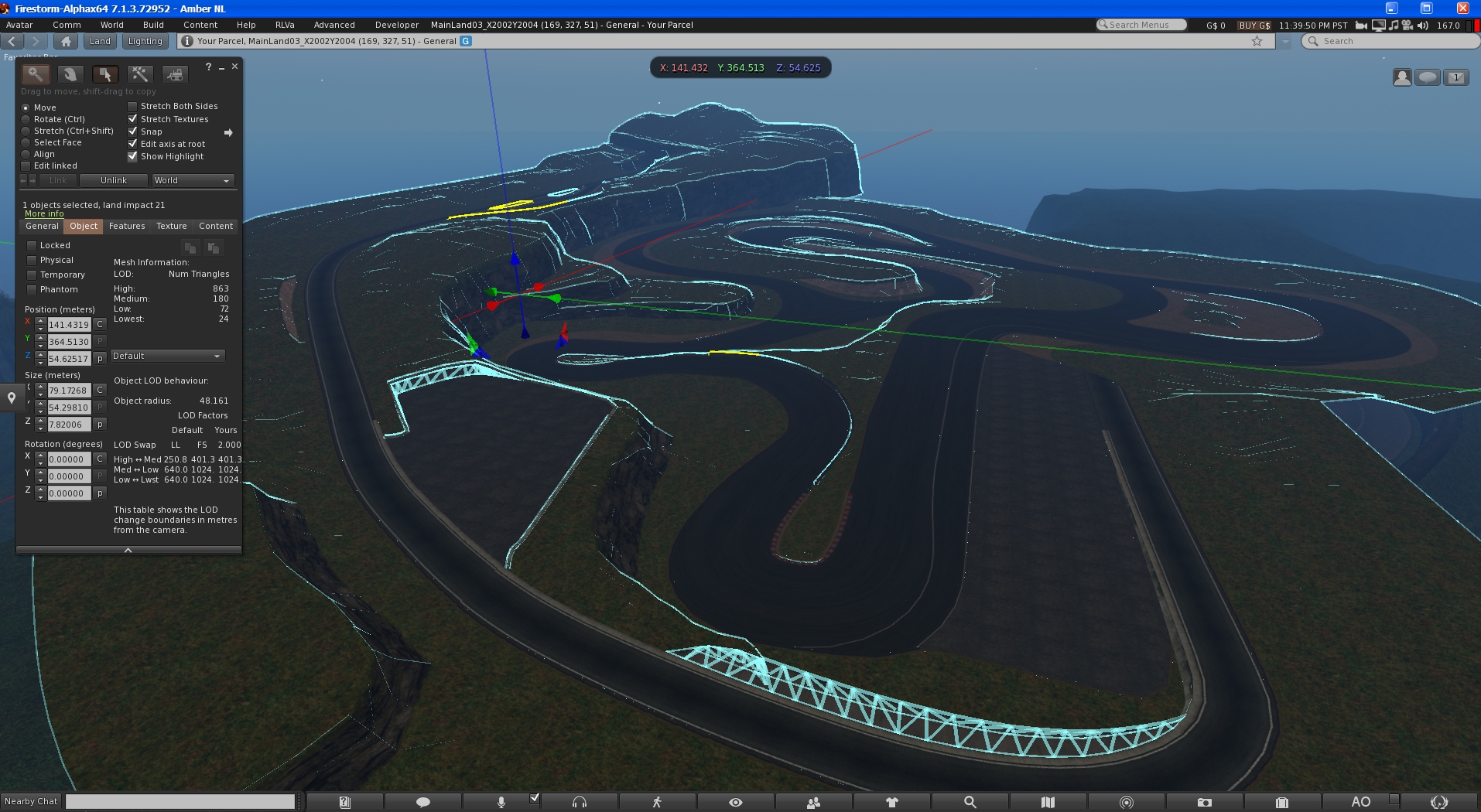Enable the Phantom checkbox
The image size is (1481, 812).
point(32,289)
